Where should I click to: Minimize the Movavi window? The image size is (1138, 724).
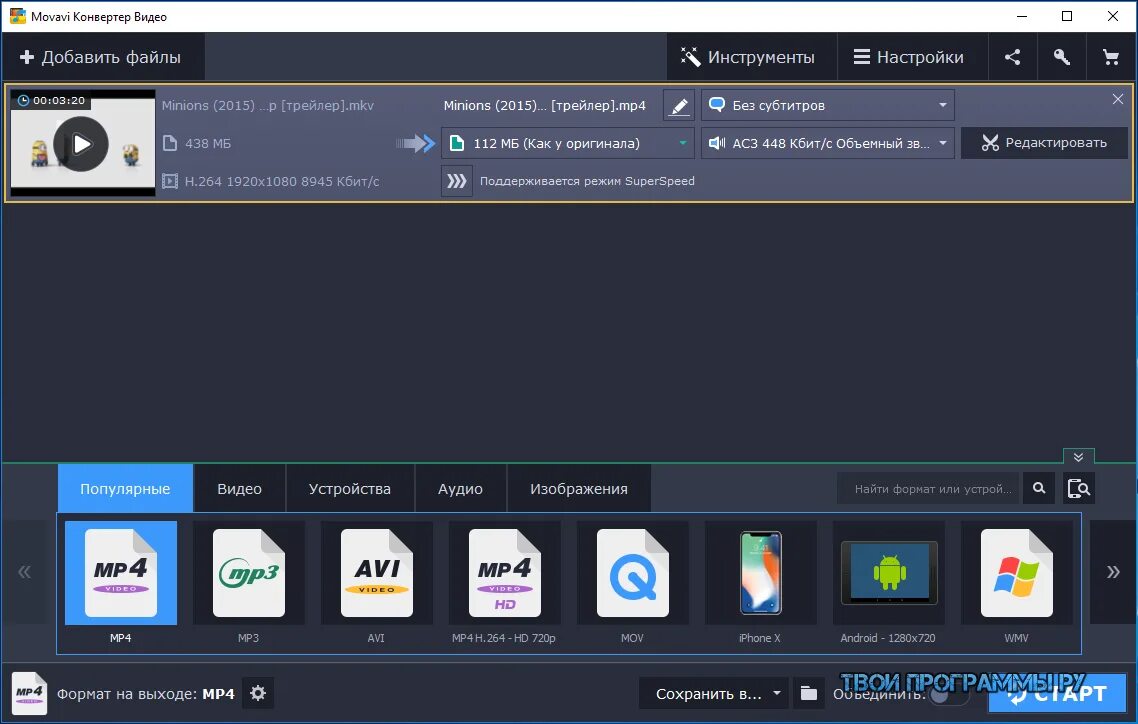(1022, 16)
